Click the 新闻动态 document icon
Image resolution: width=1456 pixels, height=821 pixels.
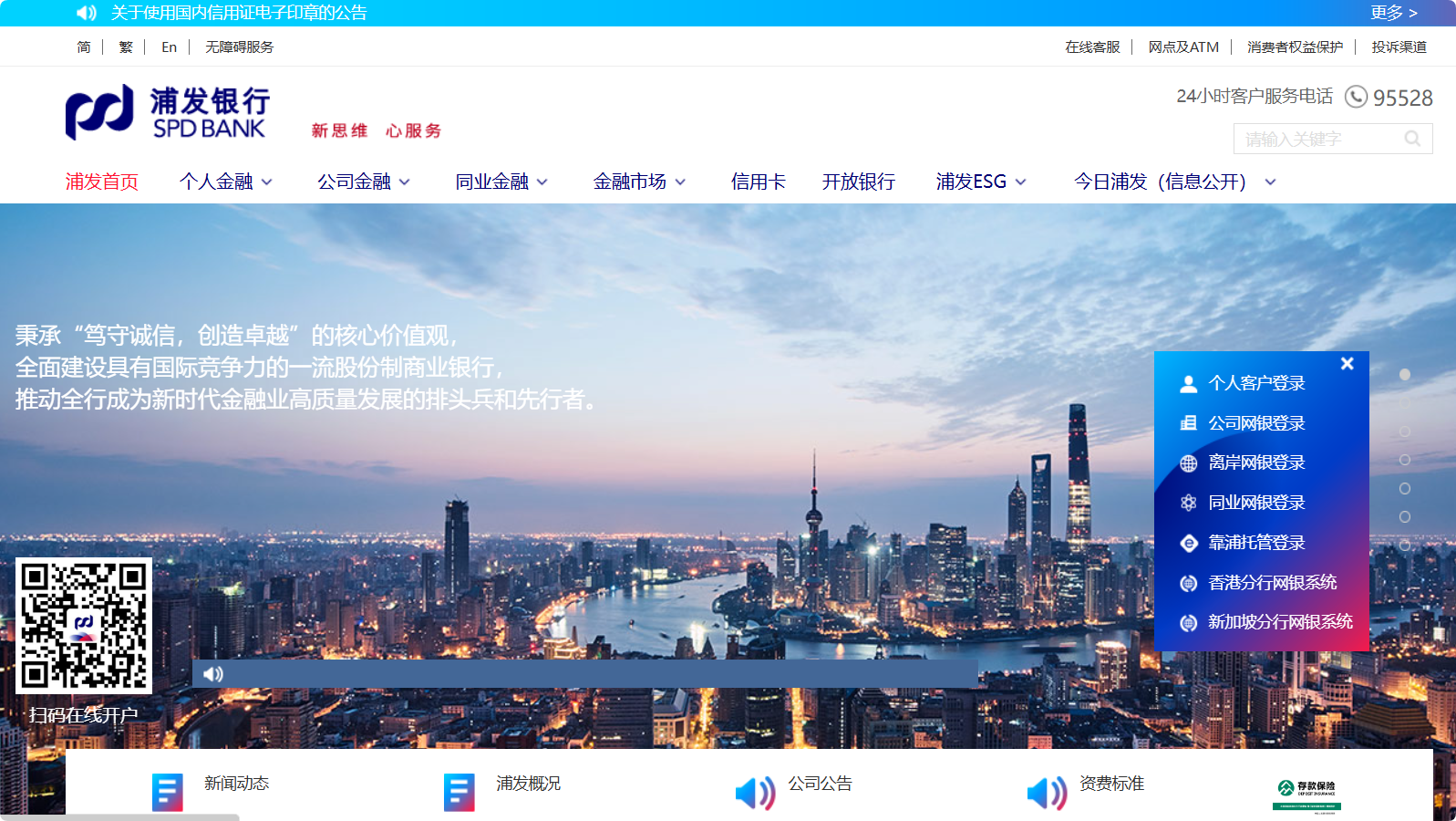(168, 793)
